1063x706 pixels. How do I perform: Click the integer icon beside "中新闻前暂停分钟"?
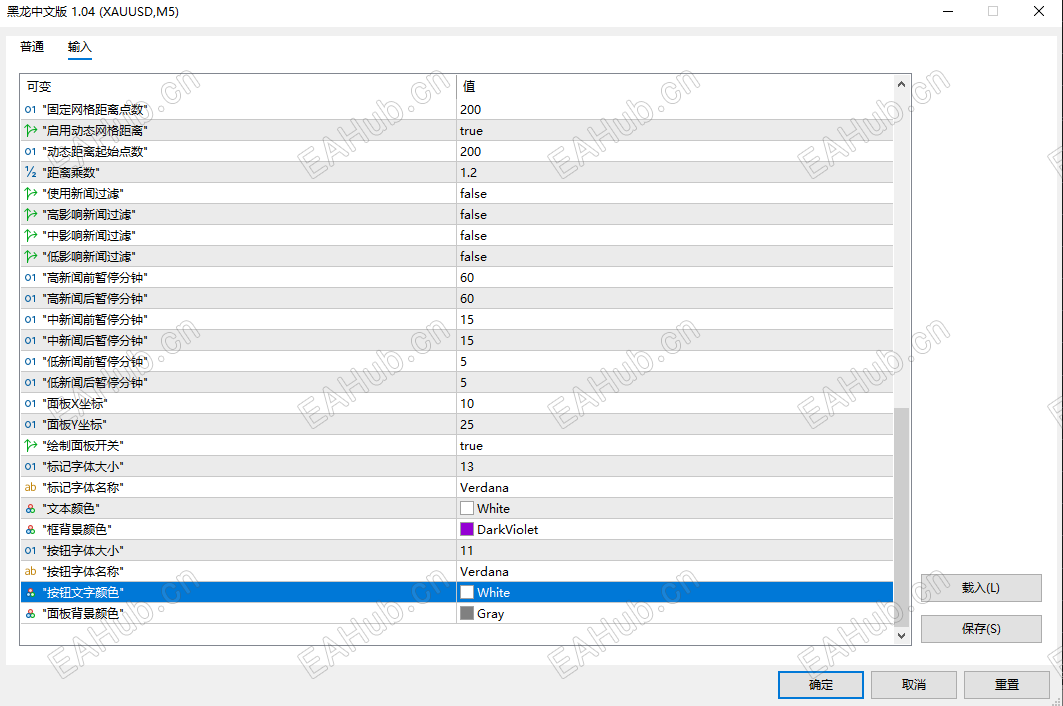click(31, 319)
